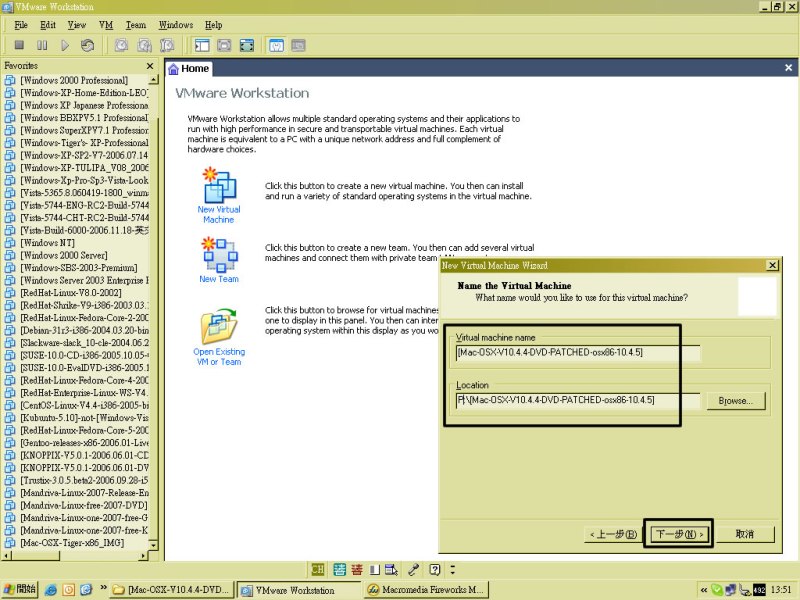Open the Windows menu
The width and height of the screenshot is (800, 600).
[x=176, y=24]
